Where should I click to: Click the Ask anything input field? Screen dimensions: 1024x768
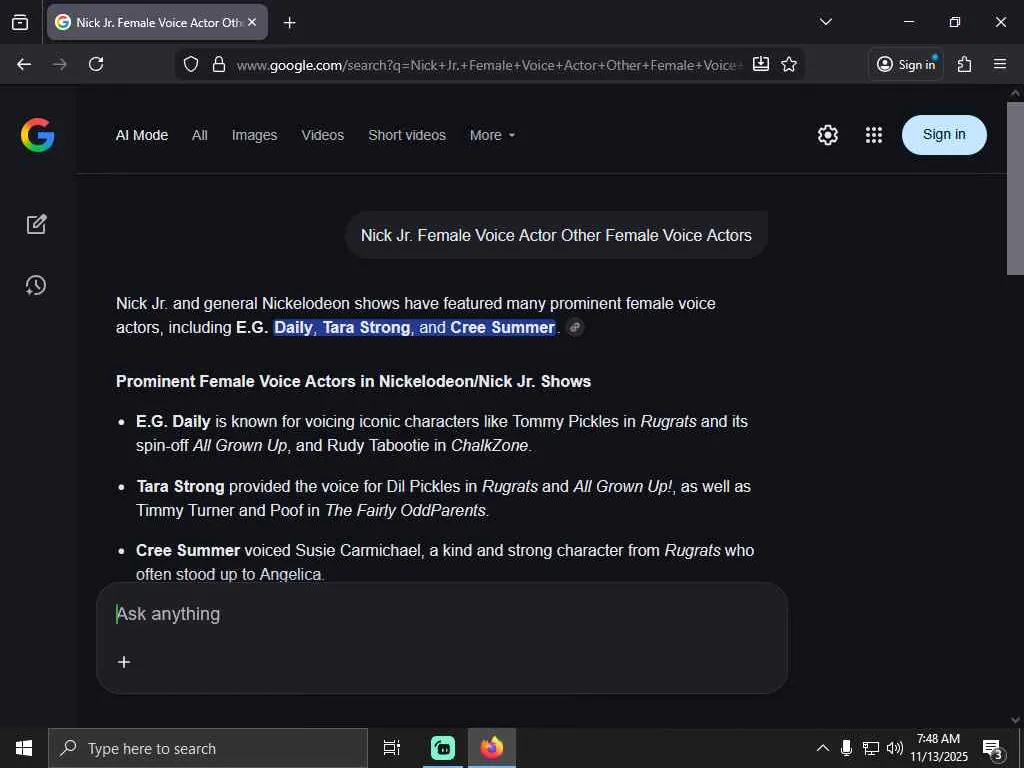coord(441,614)
